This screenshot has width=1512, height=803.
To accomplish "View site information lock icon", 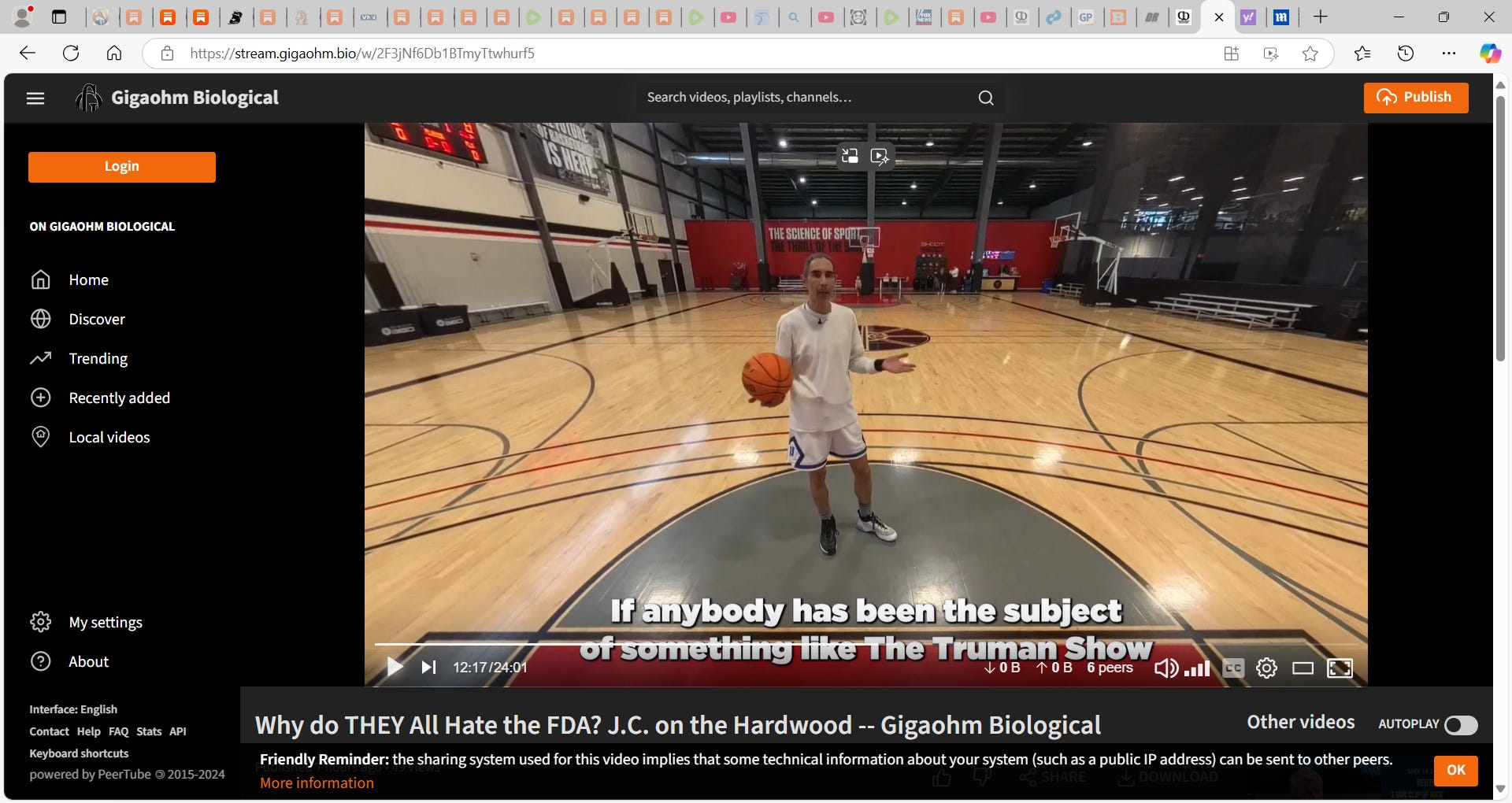I will 167,54.
